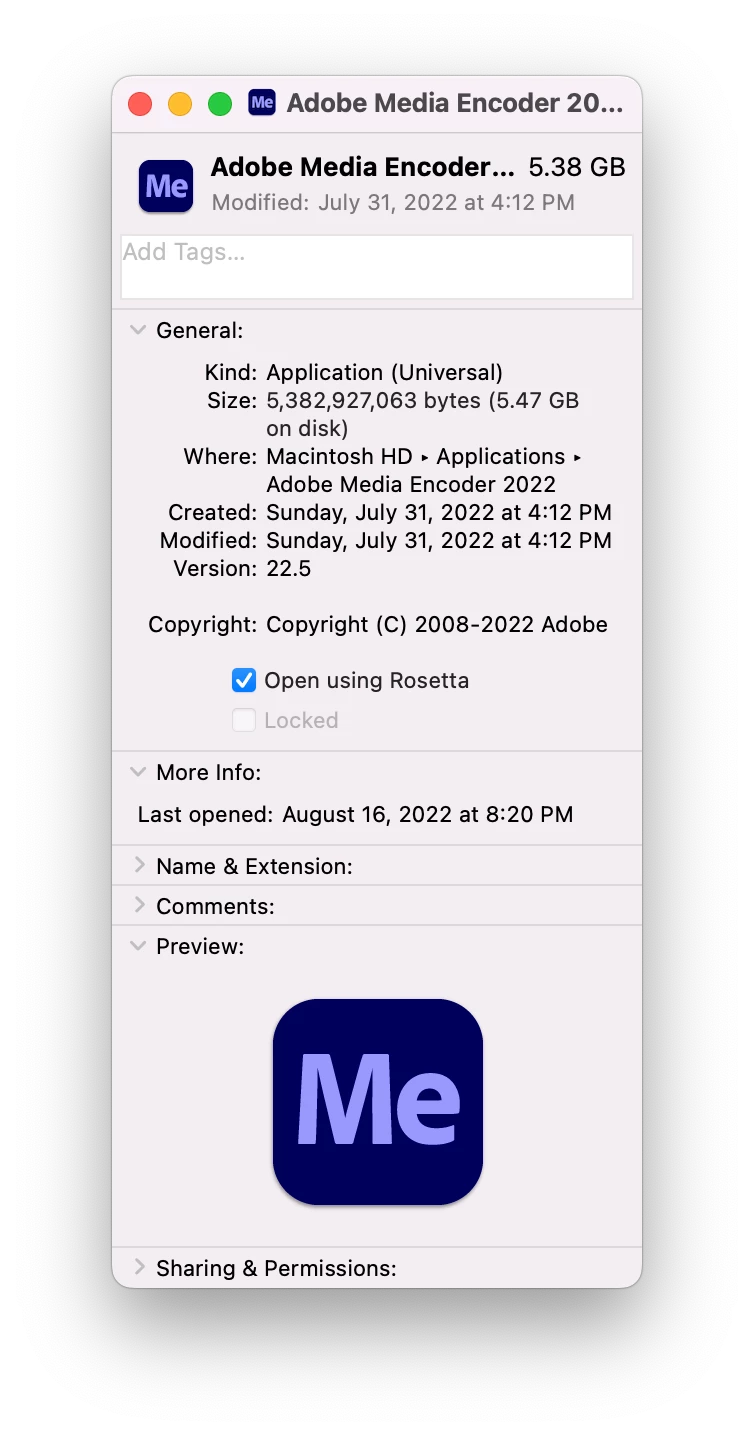The height and width of the screenshot is (1436, 754).
Task: Click the large Me preview icon
Action: [x=378, y=1101]
